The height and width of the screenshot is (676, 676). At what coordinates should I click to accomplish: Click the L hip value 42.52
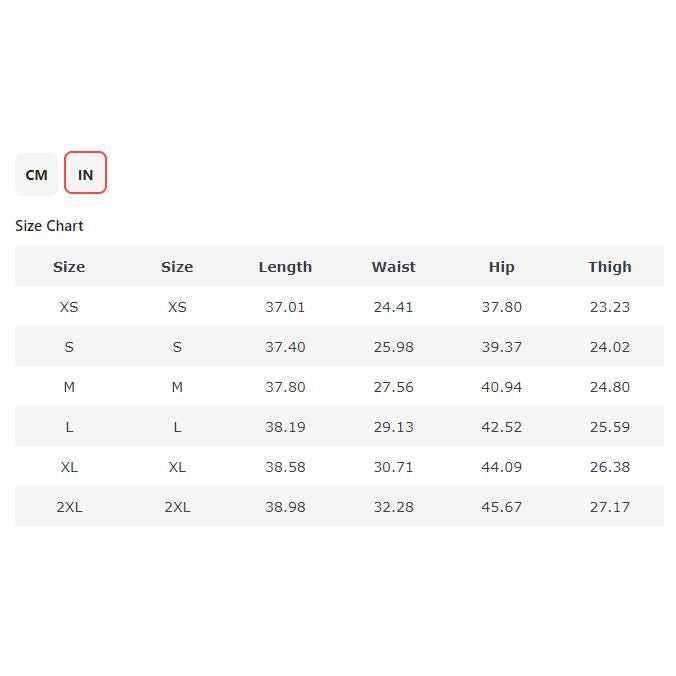click(x=501, y=427)
